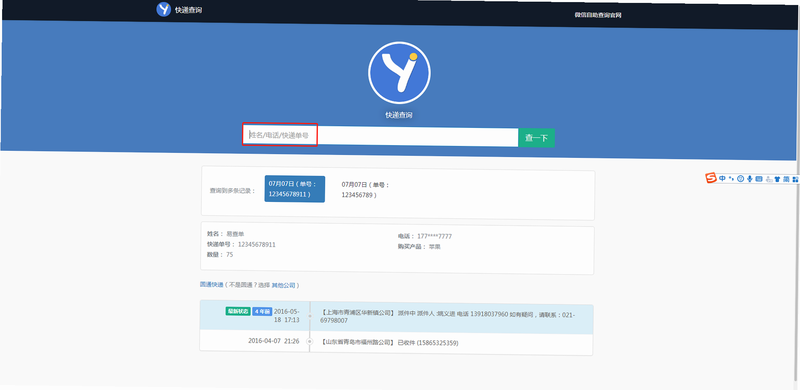Click the Sogou microphone voice input icon
The image size is (800, 390).
pos(749,179)
